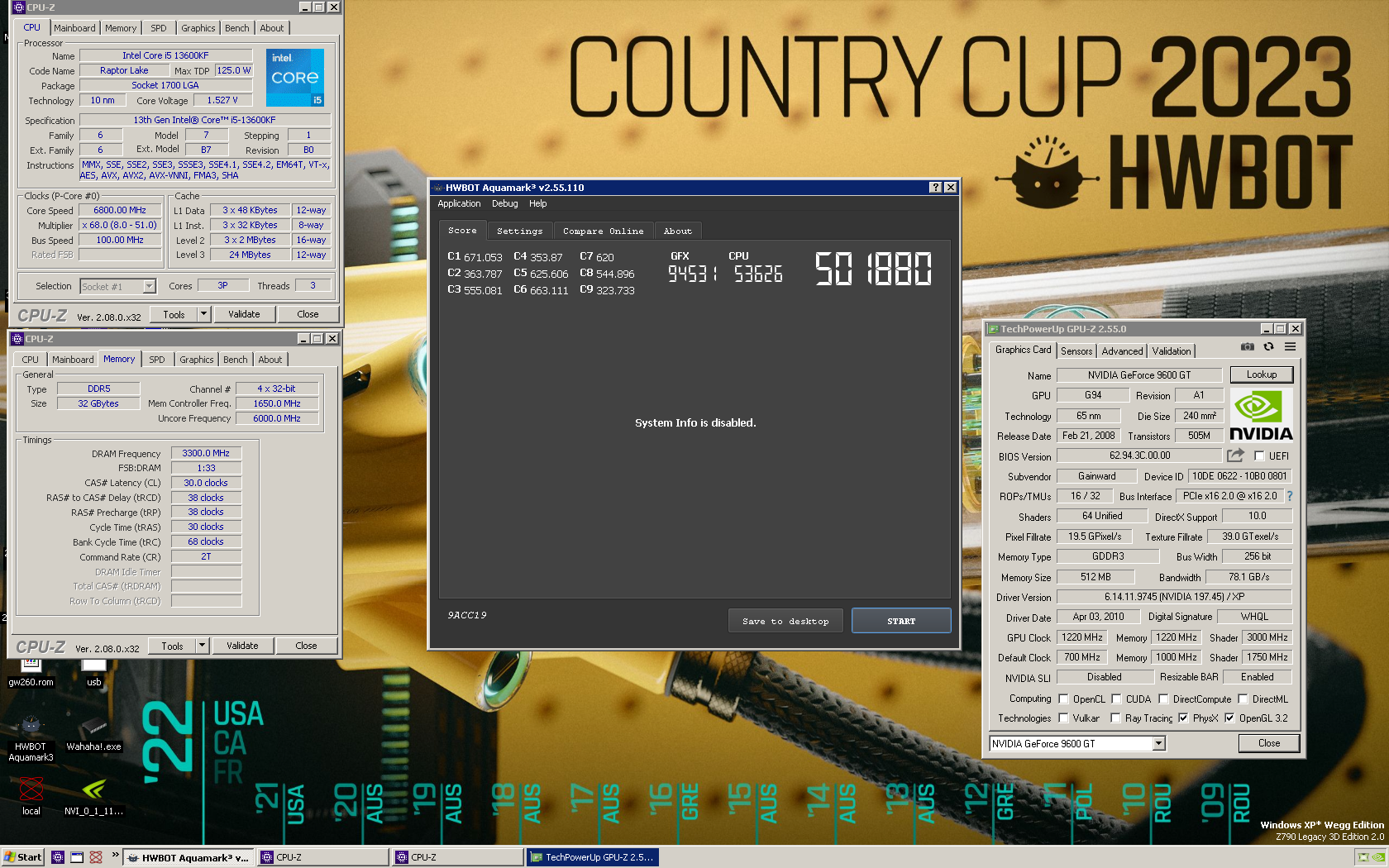Open Tools dropdown arrow in top CPU-Z window
The image size is (1389, 868).
pyautogui.click(x=203, y=314)
